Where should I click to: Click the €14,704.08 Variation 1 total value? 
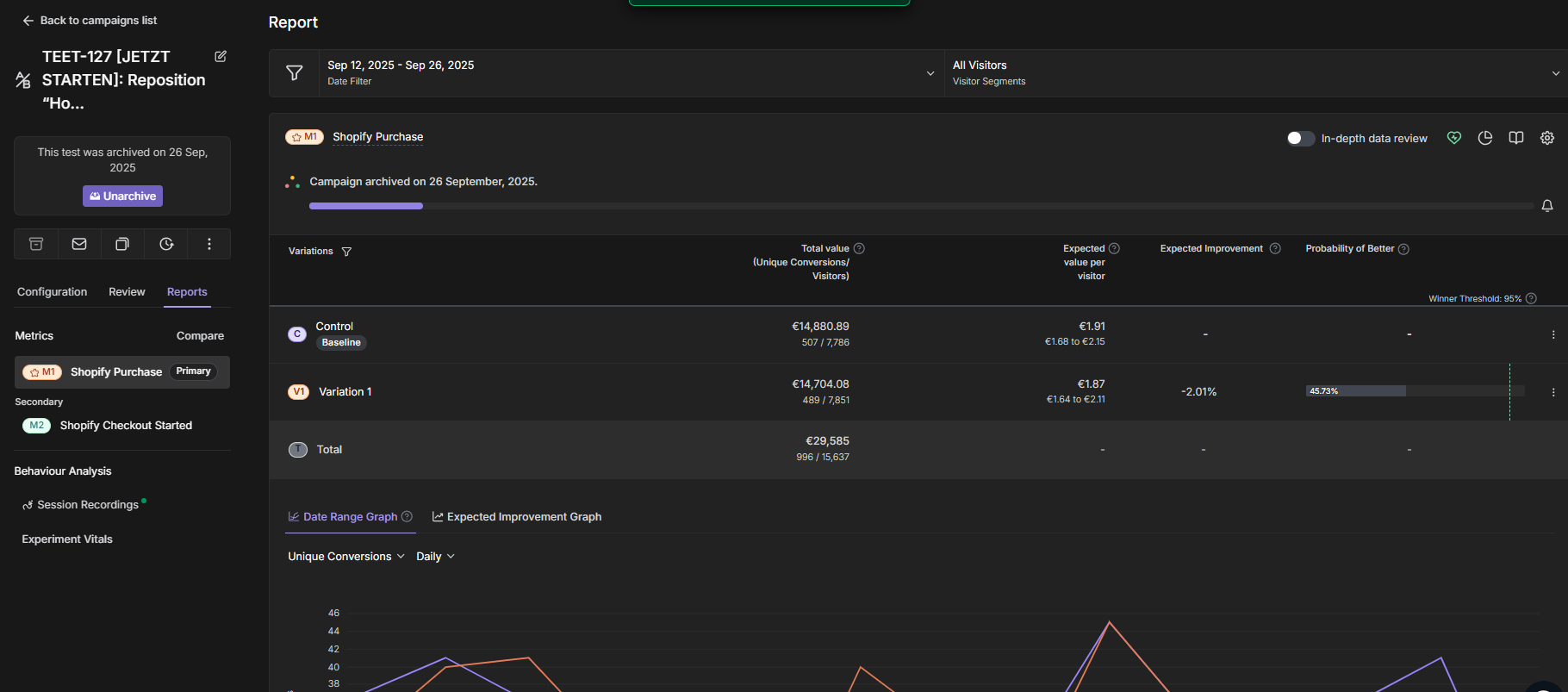(x=820, y=384)
